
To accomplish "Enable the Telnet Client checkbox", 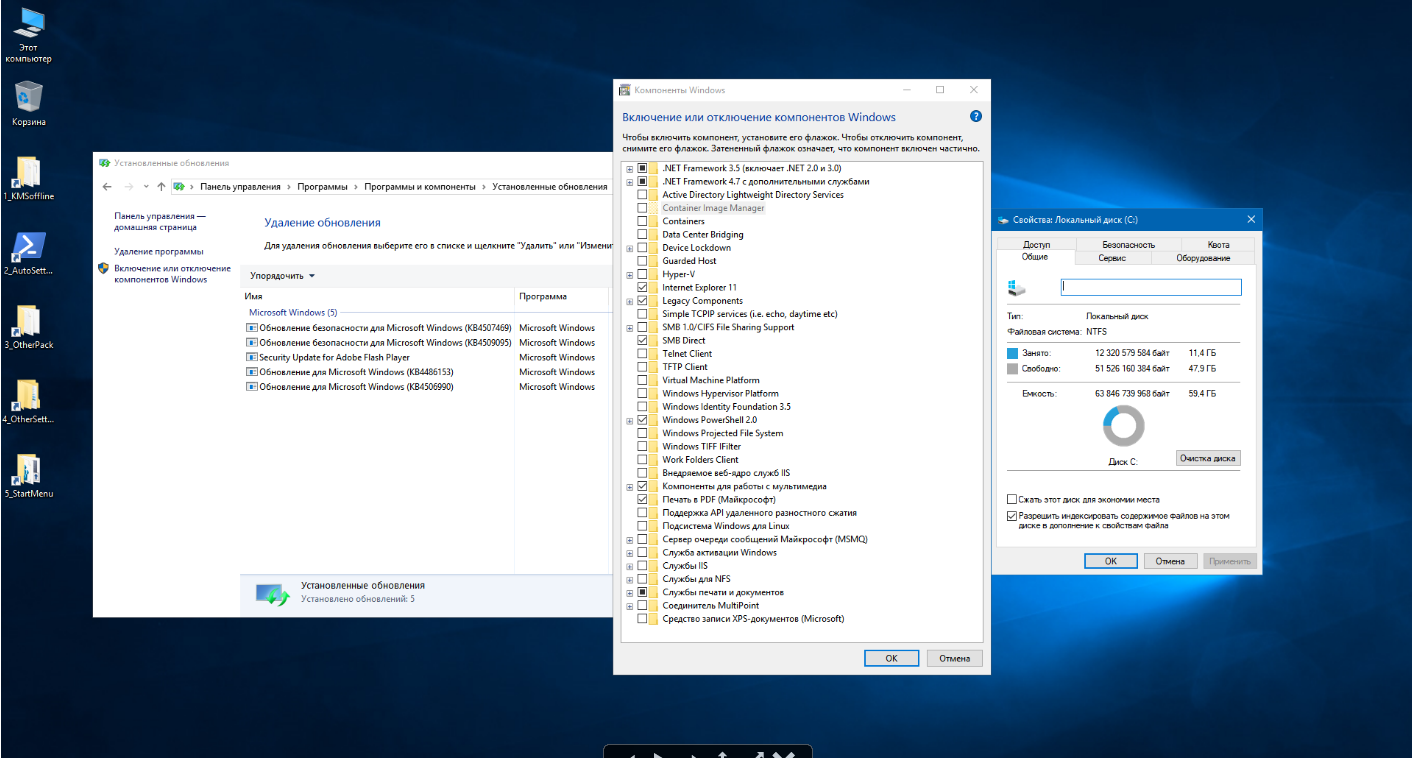I will [642, 354].
